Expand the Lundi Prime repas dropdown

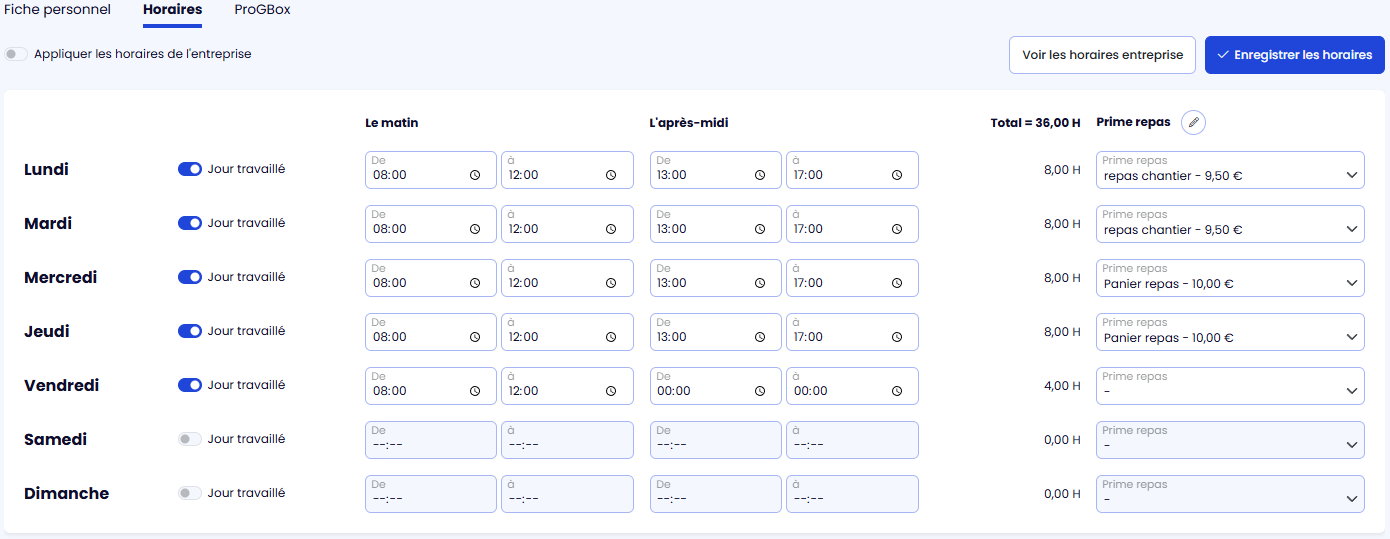tap(1230, 170)
